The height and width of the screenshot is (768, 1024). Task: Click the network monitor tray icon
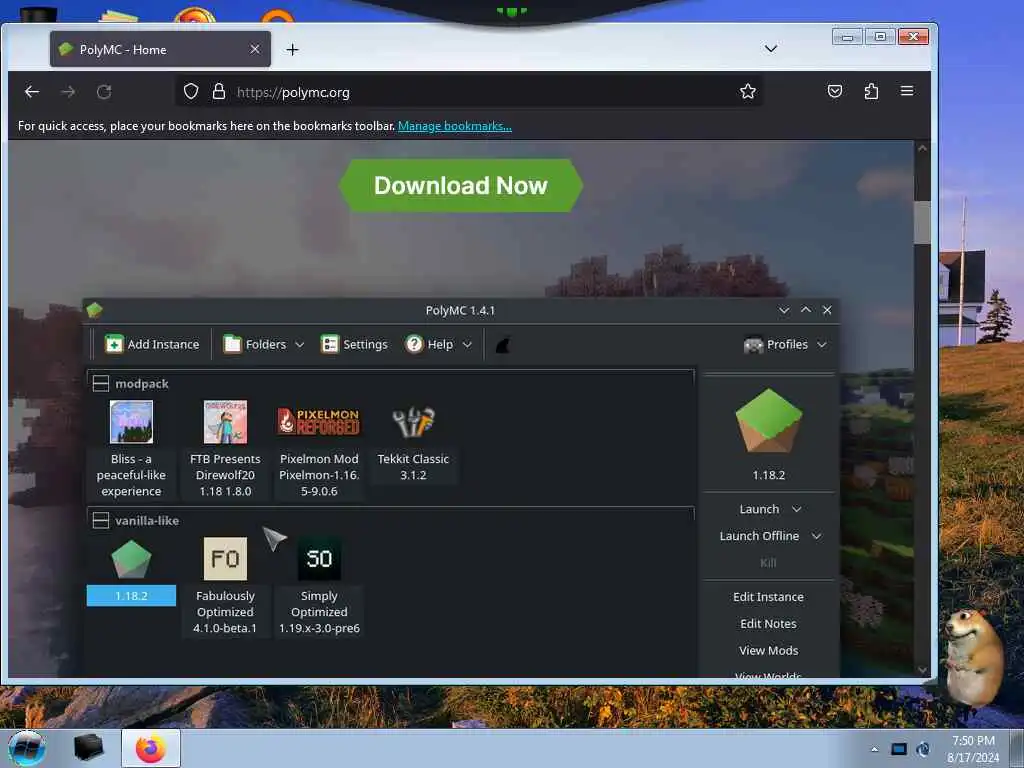tap(899, 749)
